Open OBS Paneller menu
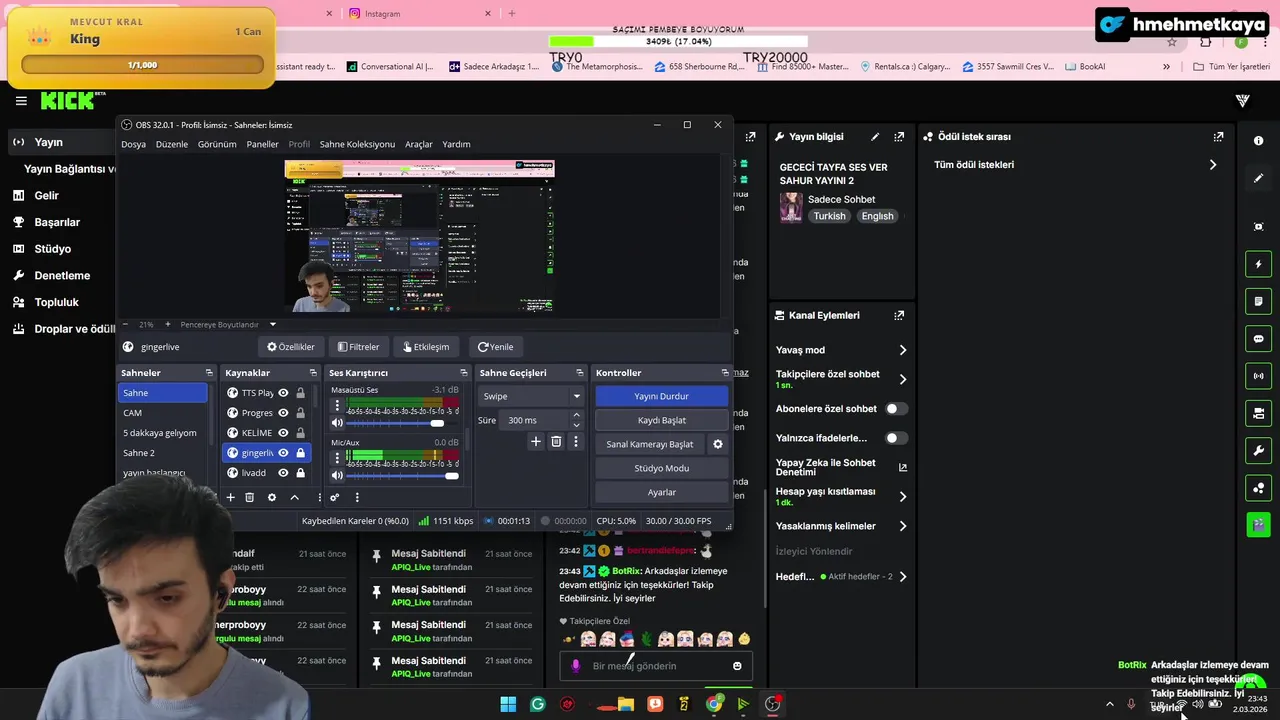Viewport: 1280px width, 720px height. (x=262, y=144)
